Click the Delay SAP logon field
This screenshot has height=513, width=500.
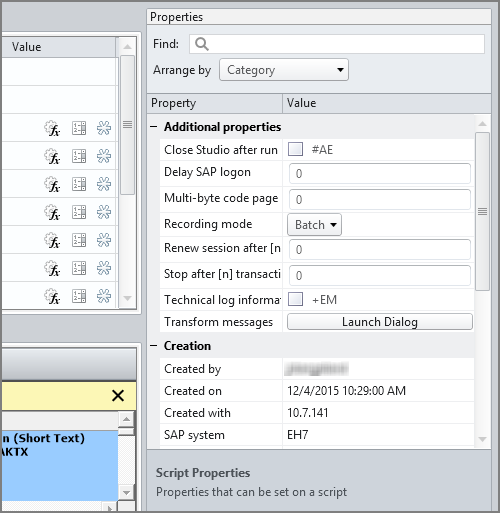pos(380,173)
